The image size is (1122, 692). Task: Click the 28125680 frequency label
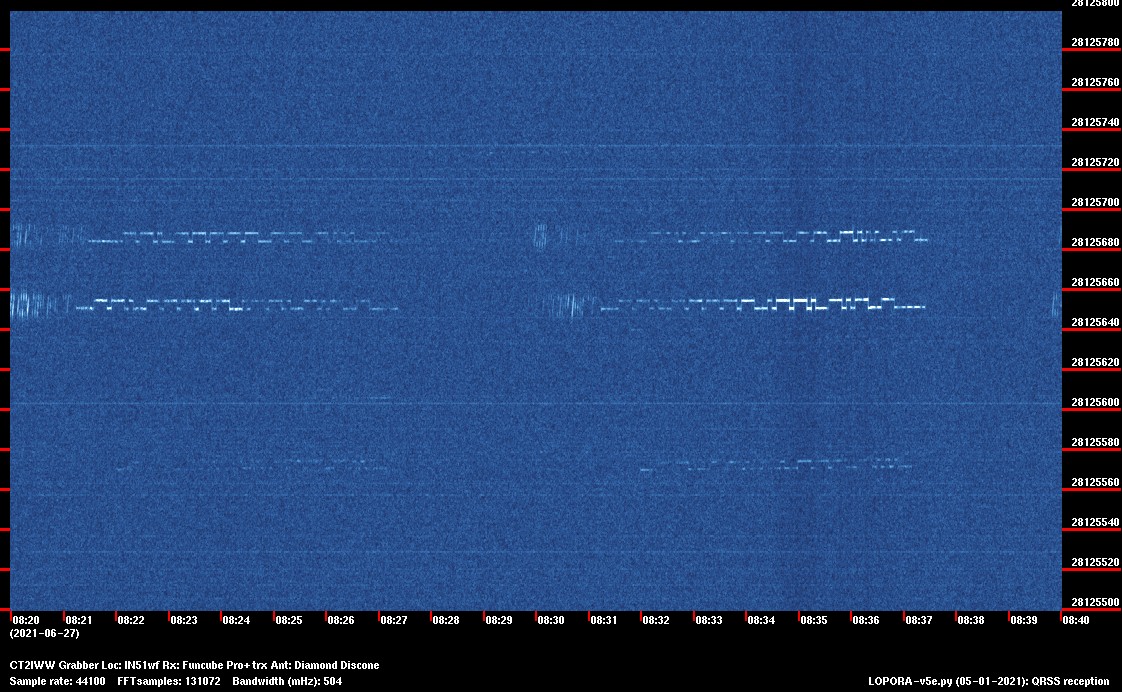coord(1095,243)
